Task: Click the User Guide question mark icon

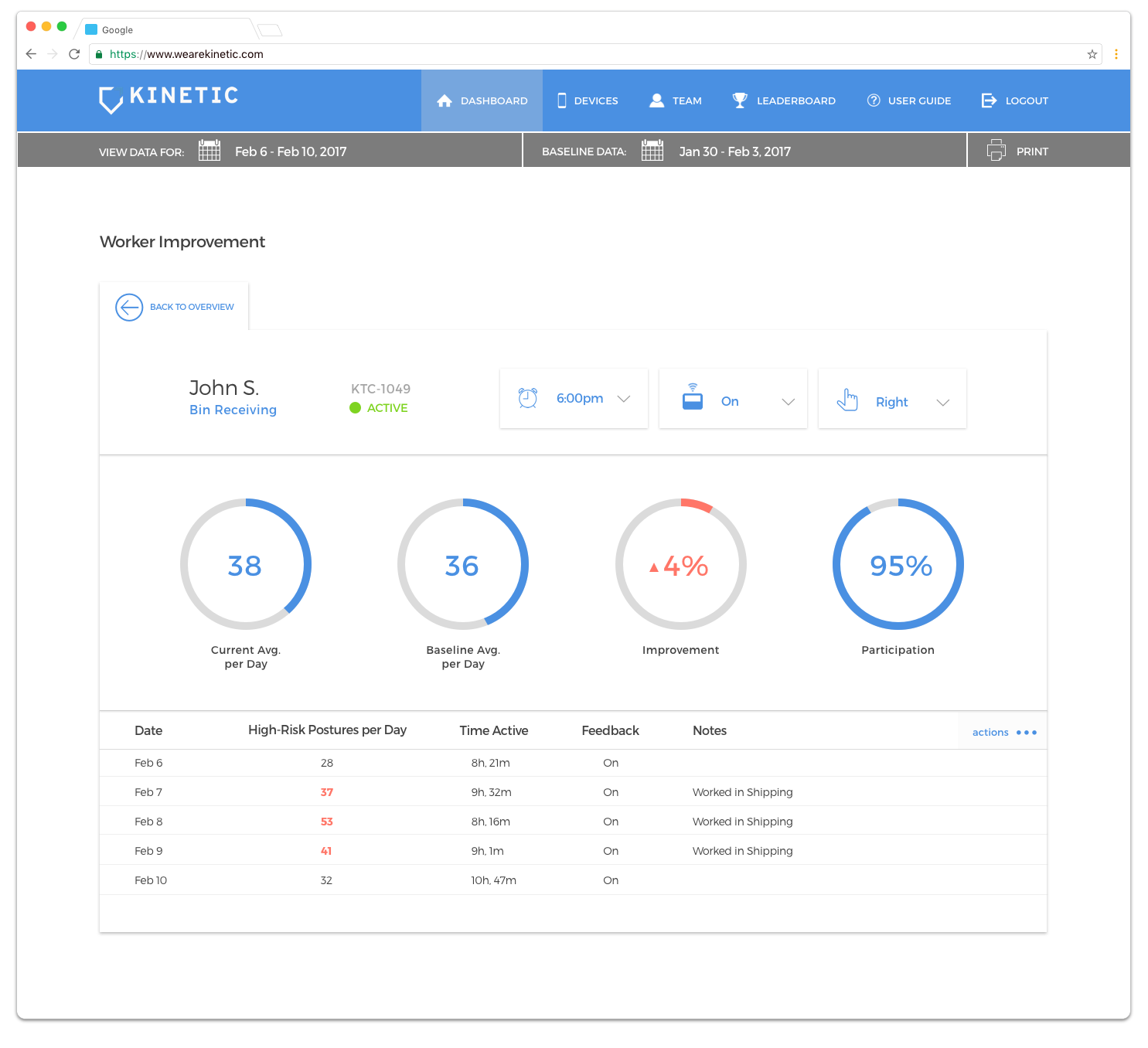Action: coord(874,100)
